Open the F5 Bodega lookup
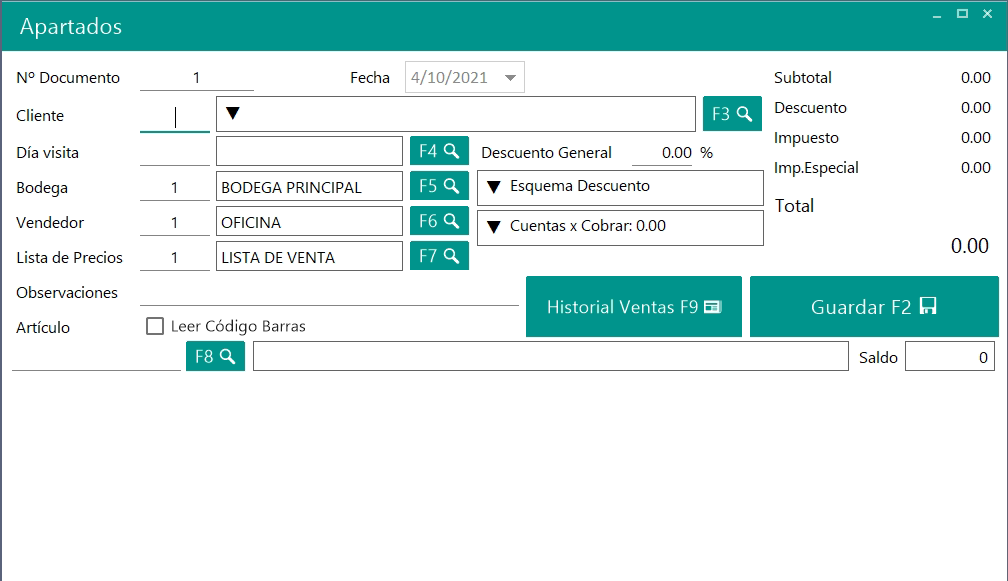This screenshot has width=1008, height=581. [x=439, y=186]
